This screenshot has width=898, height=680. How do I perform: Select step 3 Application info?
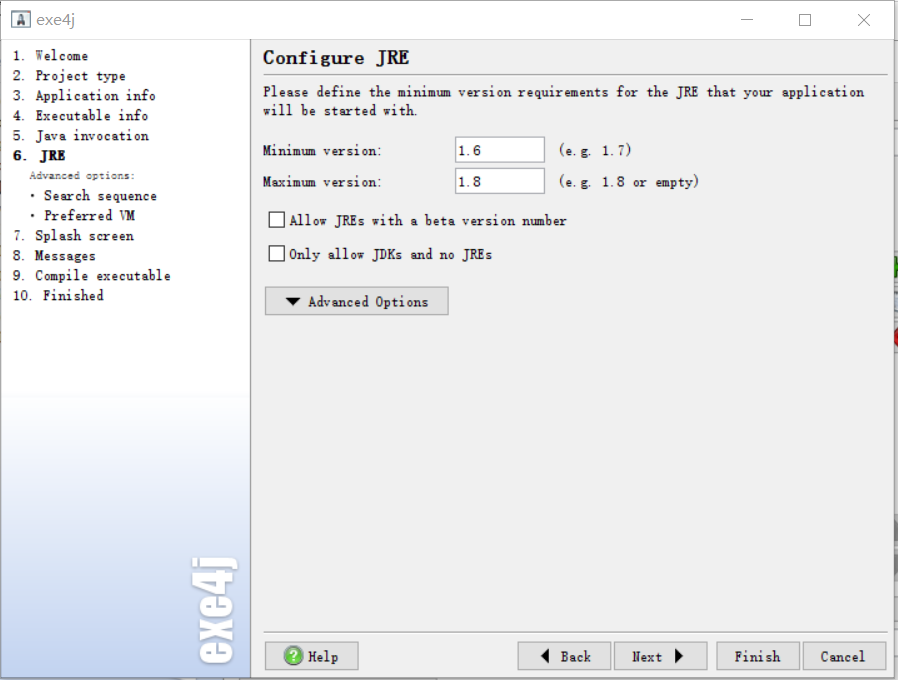click(84, 96)
